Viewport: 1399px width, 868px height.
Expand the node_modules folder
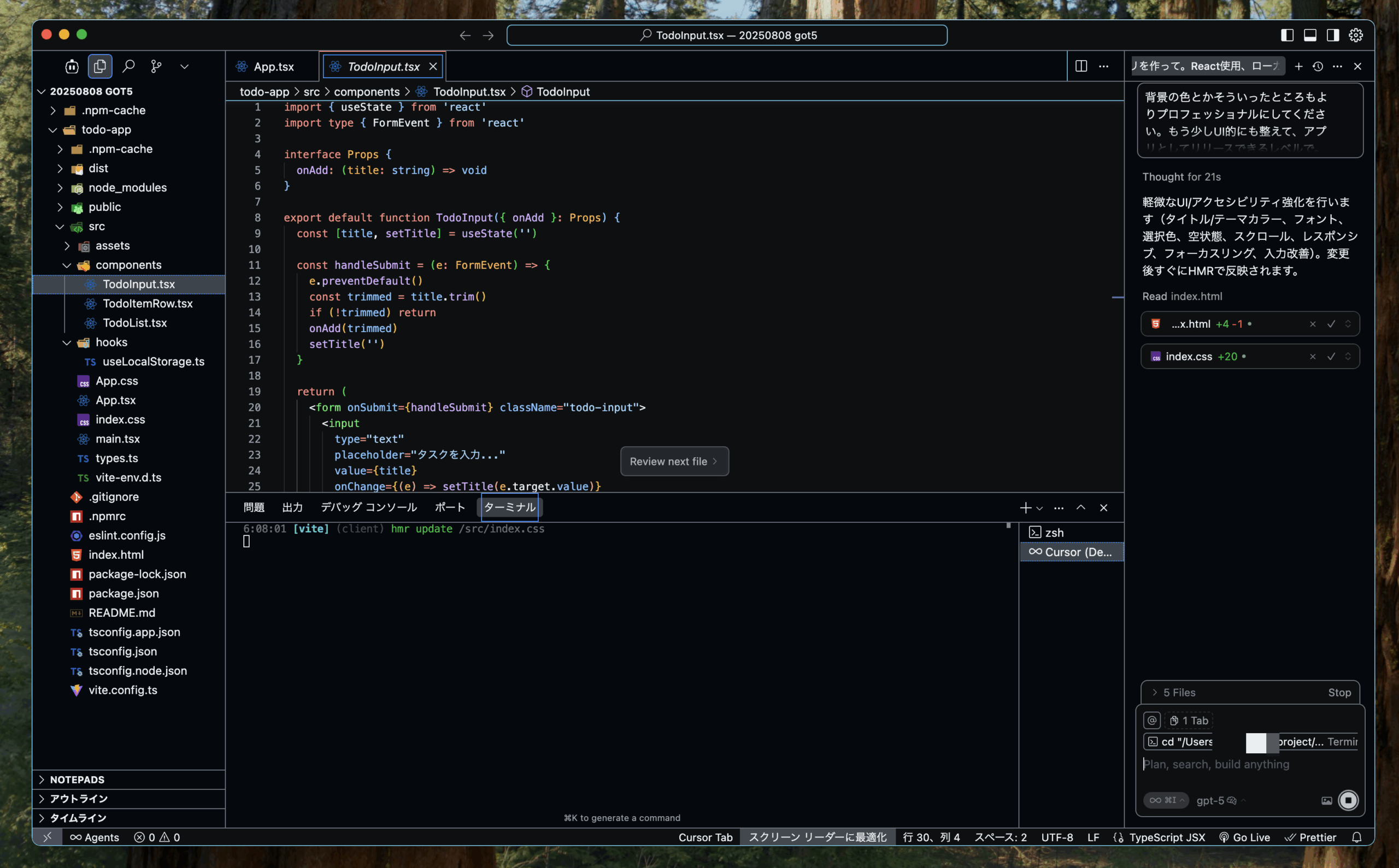tap(127, 188)
